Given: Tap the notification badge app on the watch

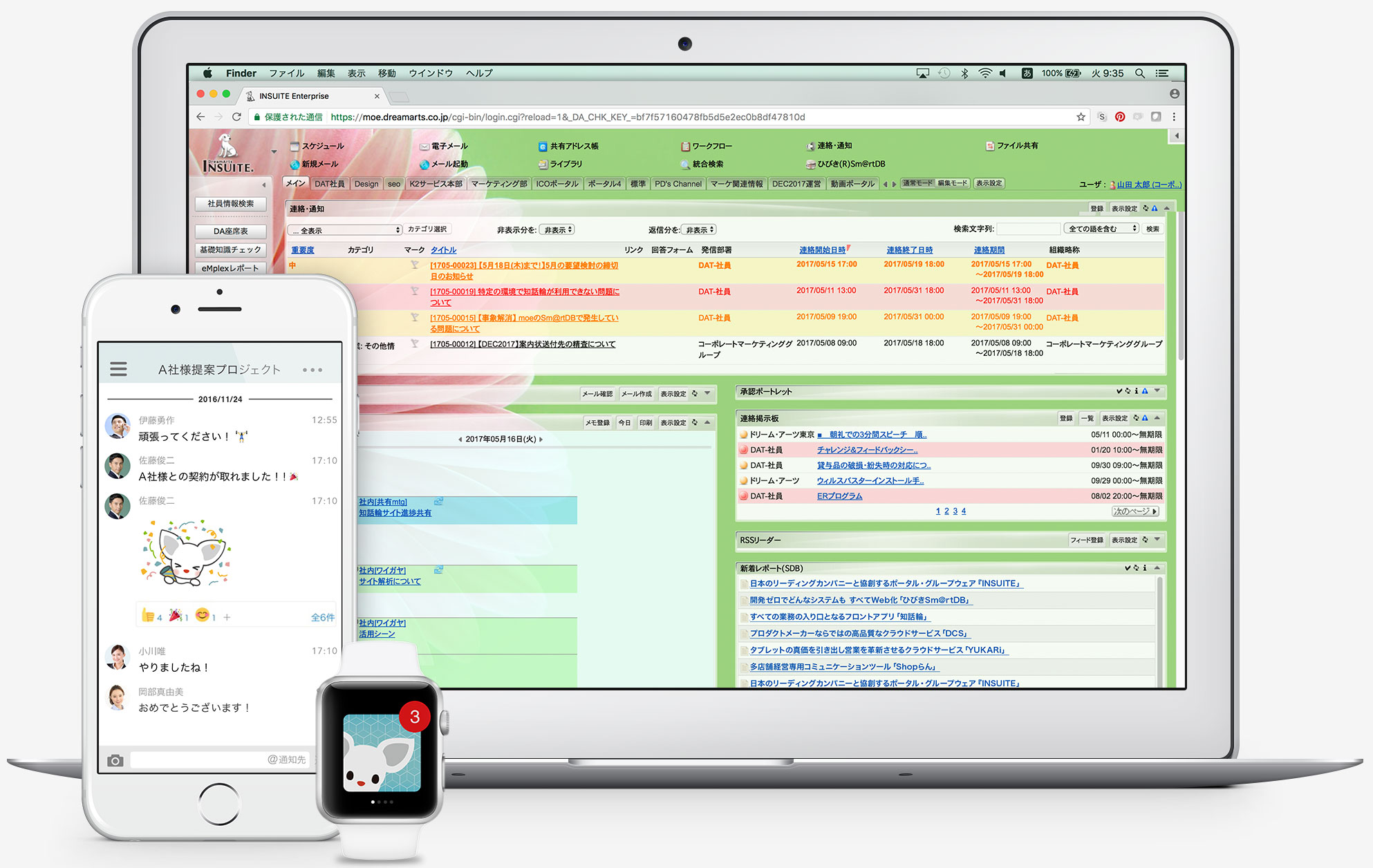Looking at the screenshot, I should tap(382, 753).
